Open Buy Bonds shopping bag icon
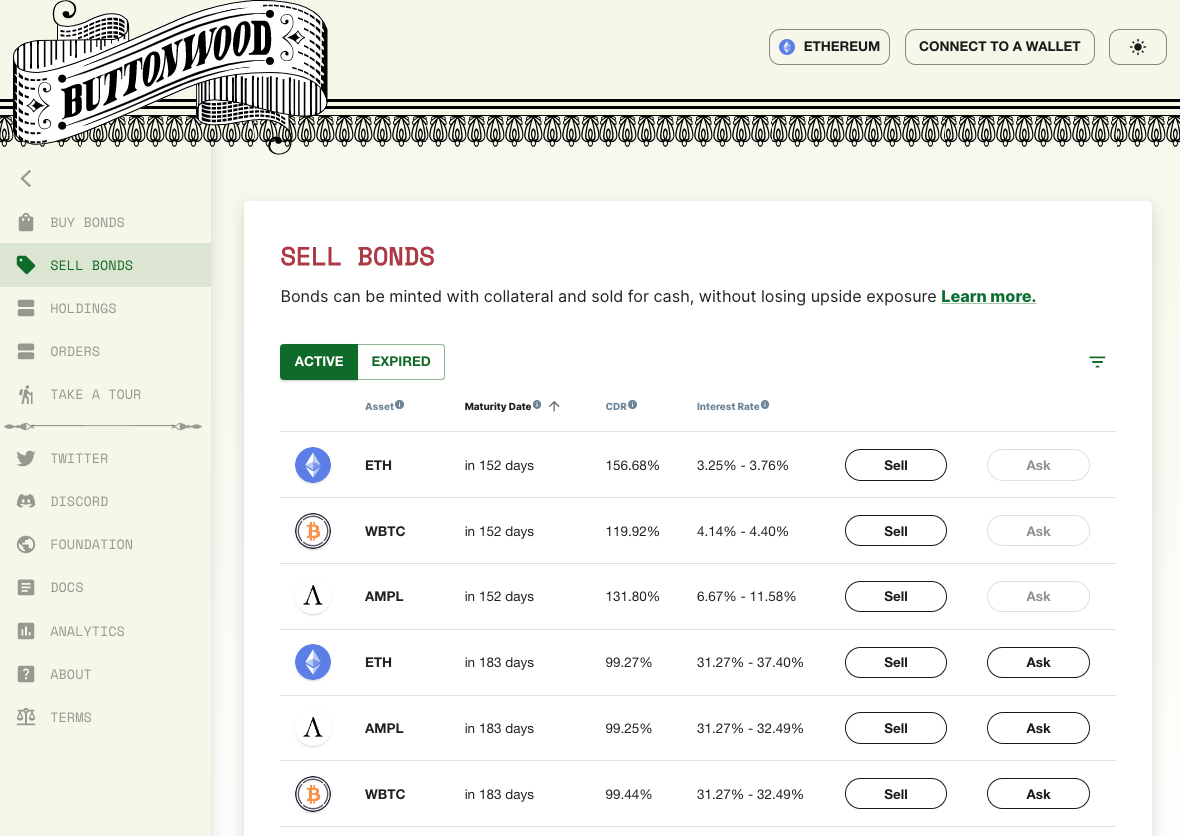1180x836 pixels. coord(26,222)
